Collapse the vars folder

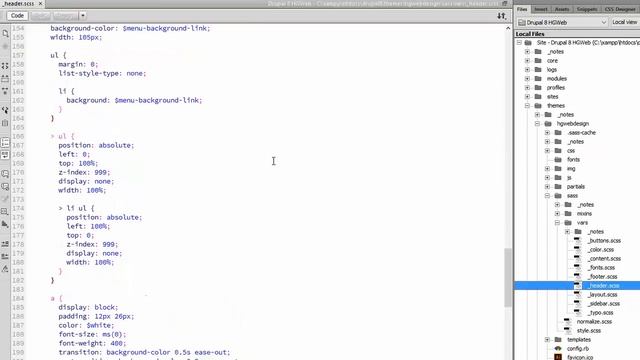(557, 222)
